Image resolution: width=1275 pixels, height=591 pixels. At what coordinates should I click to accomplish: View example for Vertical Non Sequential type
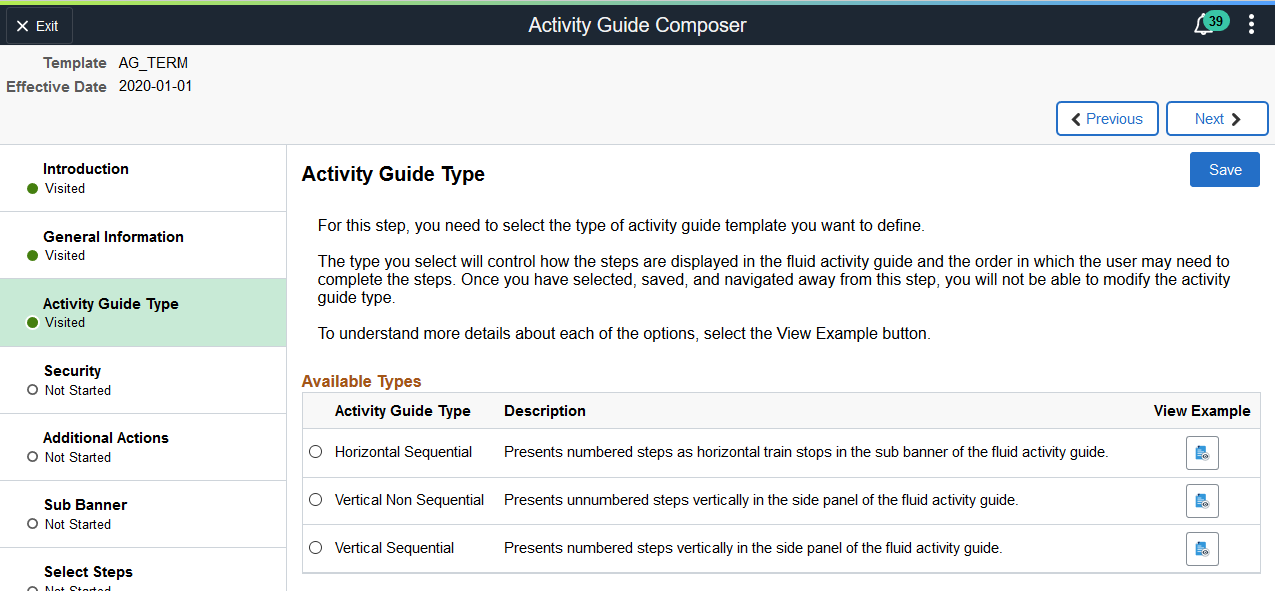1202,501
